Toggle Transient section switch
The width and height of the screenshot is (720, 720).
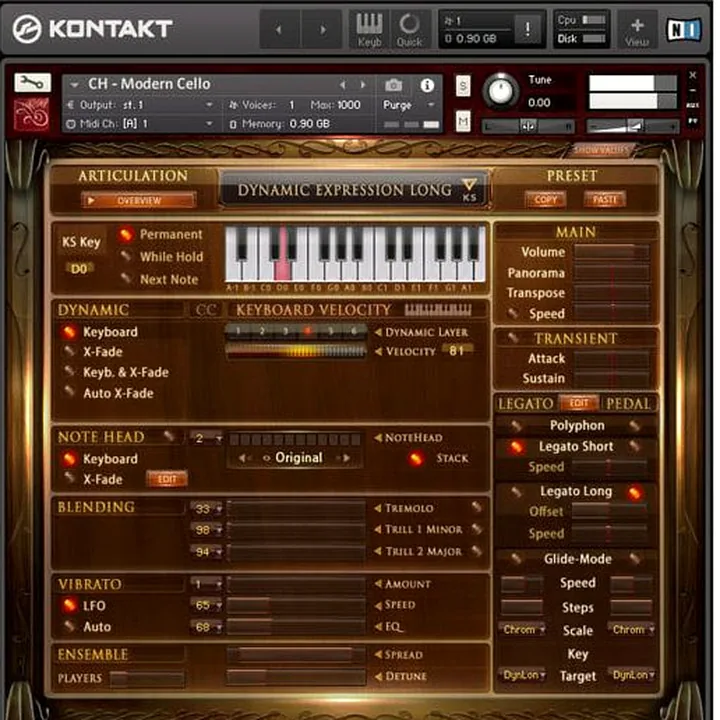[x=512, y=338]
